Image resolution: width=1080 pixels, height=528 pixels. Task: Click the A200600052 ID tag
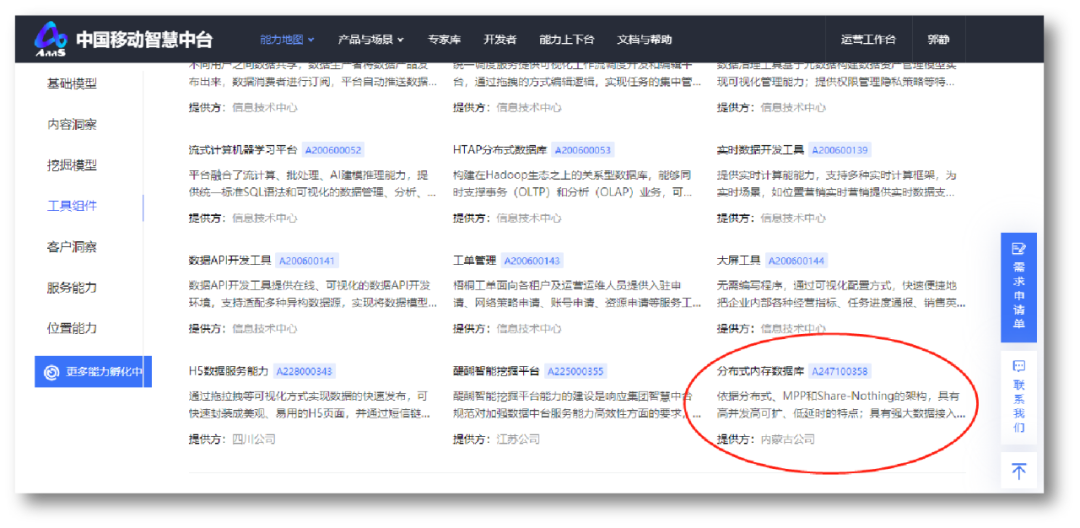(333, 150)
